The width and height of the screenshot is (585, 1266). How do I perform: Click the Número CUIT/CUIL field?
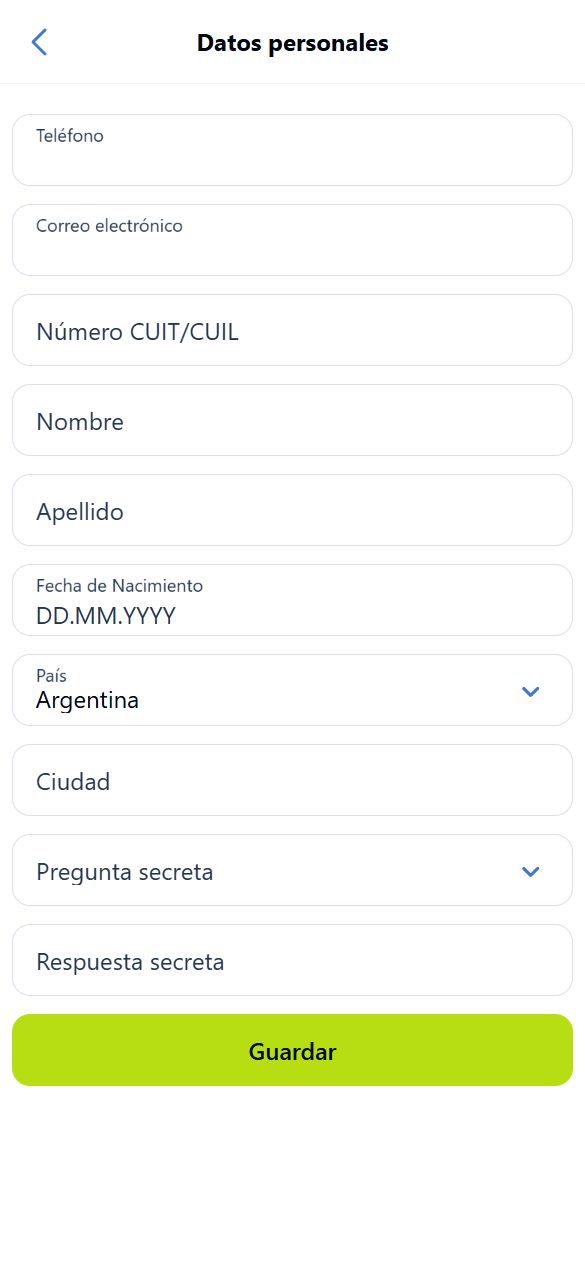tap(292, 330)
